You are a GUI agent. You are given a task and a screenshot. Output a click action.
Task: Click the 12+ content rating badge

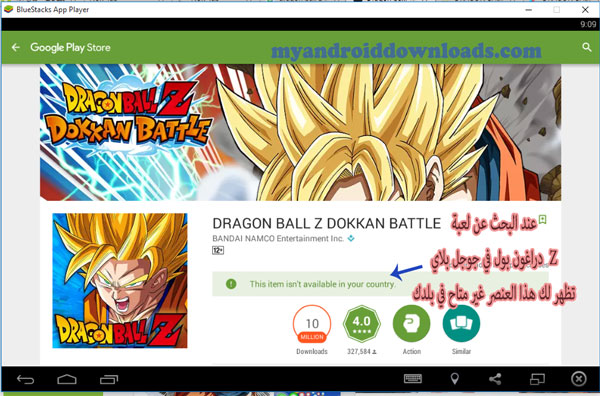[x=218, y=250]
